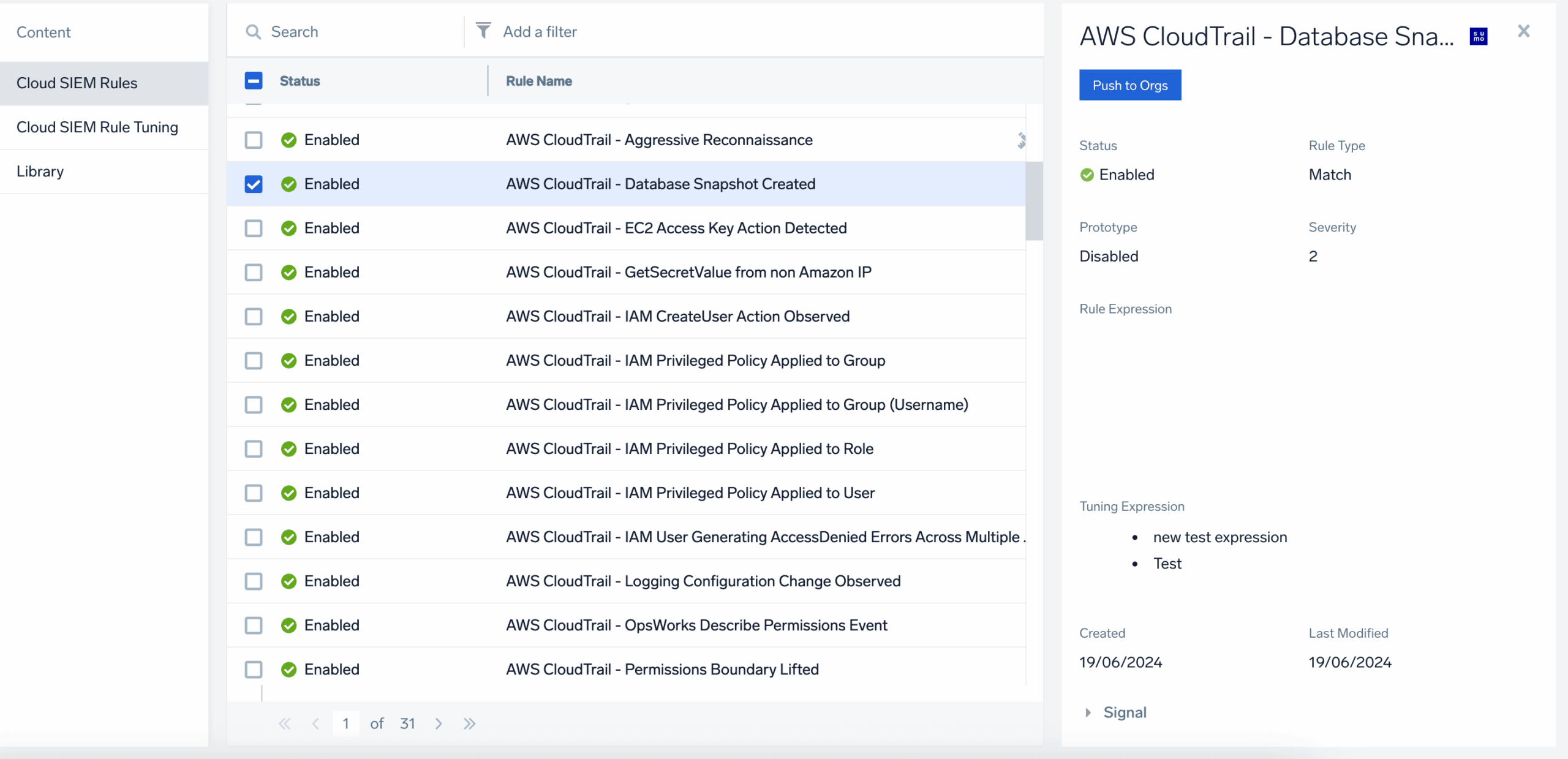Screen dimensions: 1568x759
Task: Toggle the select-all checkbox in Status header
Action: (254, 80)
